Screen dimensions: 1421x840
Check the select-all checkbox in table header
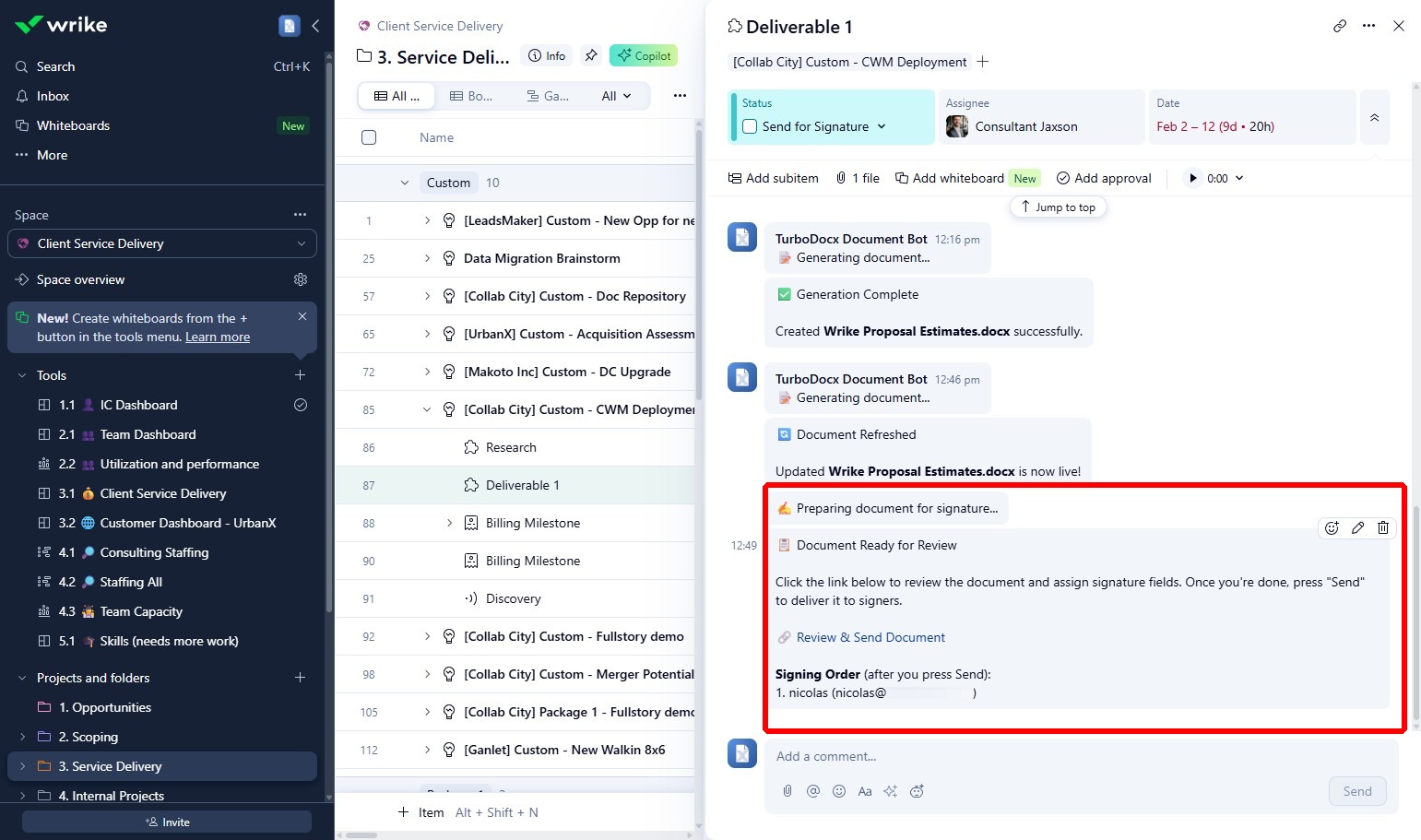369,137
